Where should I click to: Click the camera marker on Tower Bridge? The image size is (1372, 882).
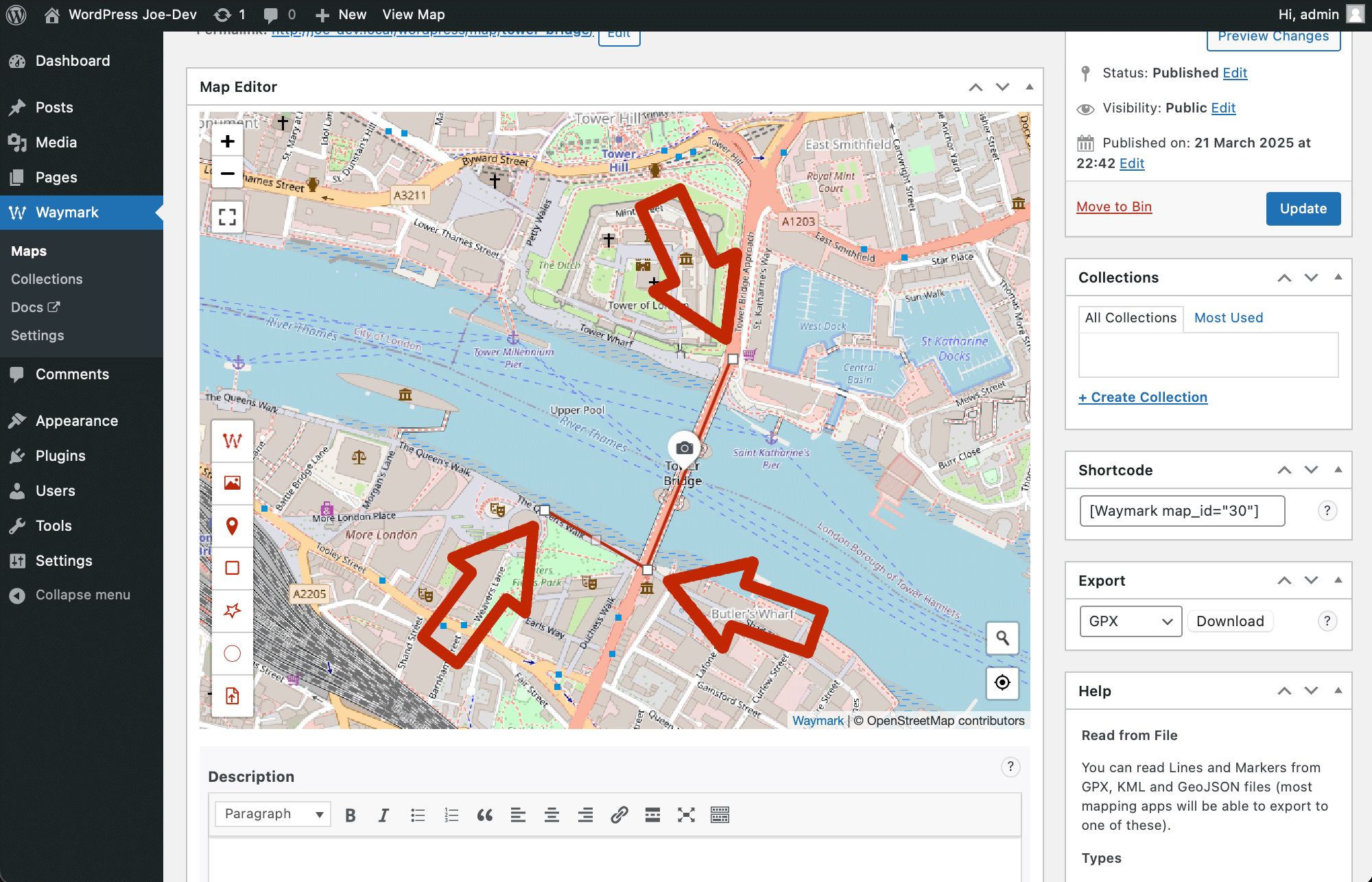(684, 448)
